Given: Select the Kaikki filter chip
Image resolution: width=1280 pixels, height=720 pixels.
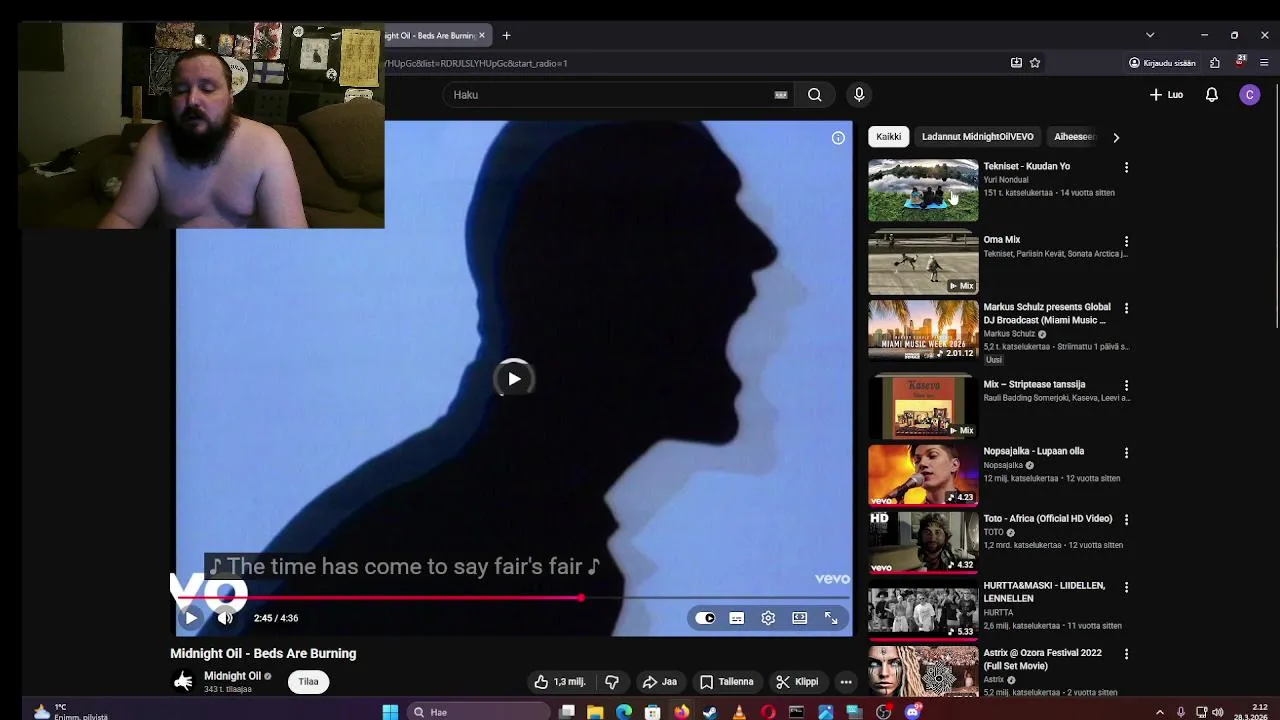Looking at the screenshot, I should click(889, 137).
